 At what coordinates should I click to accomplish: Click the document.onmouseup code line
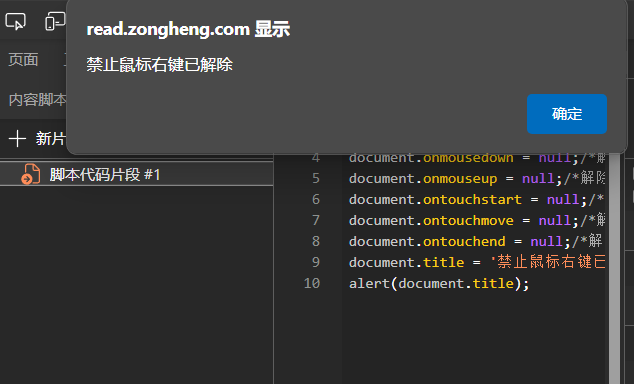tap(477, 178)
